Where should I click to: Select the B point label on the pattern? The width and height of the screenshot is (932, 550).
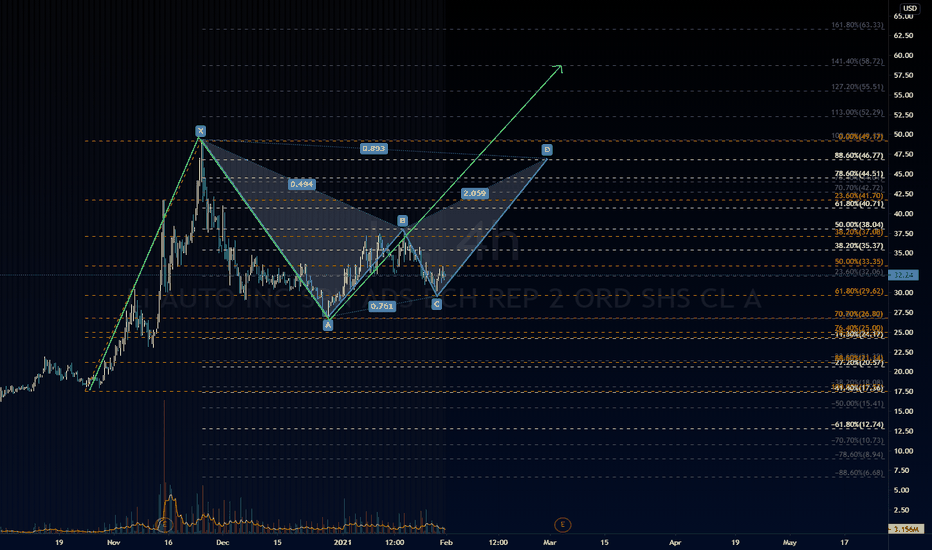click(402, 221)
